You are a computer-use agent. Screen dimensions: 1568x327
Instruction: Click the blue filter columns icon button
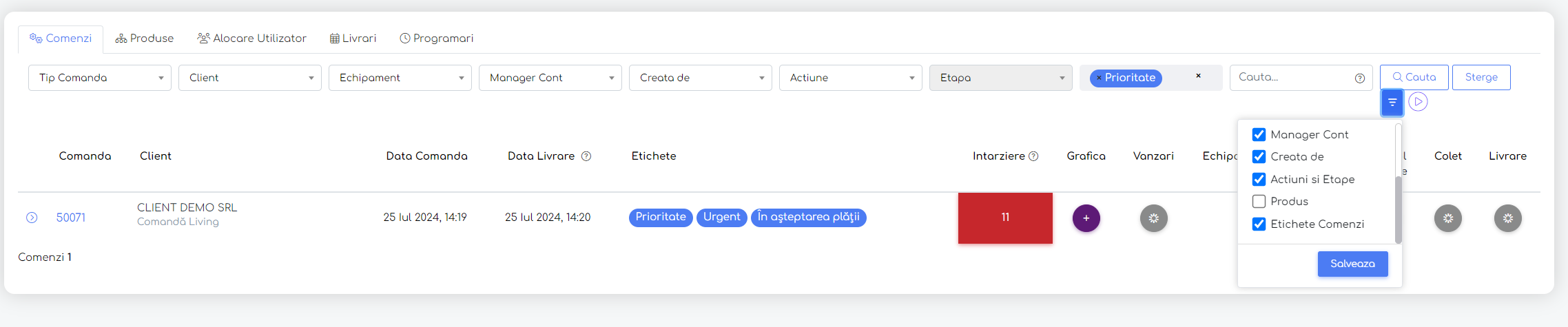tap(1392, 103)
